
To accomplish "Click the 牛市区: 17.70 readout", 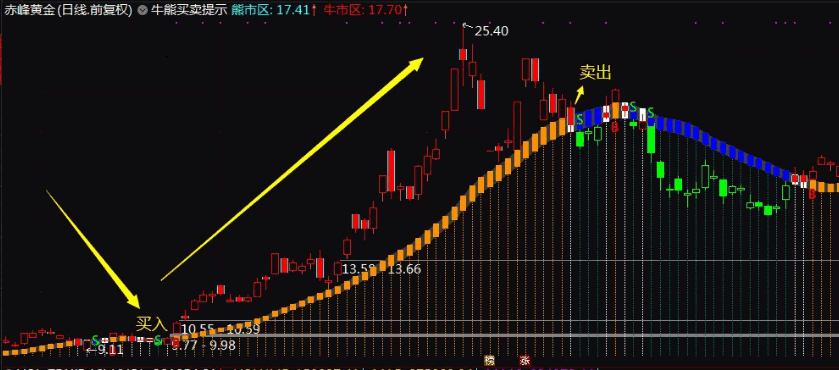I will [365, 10].
